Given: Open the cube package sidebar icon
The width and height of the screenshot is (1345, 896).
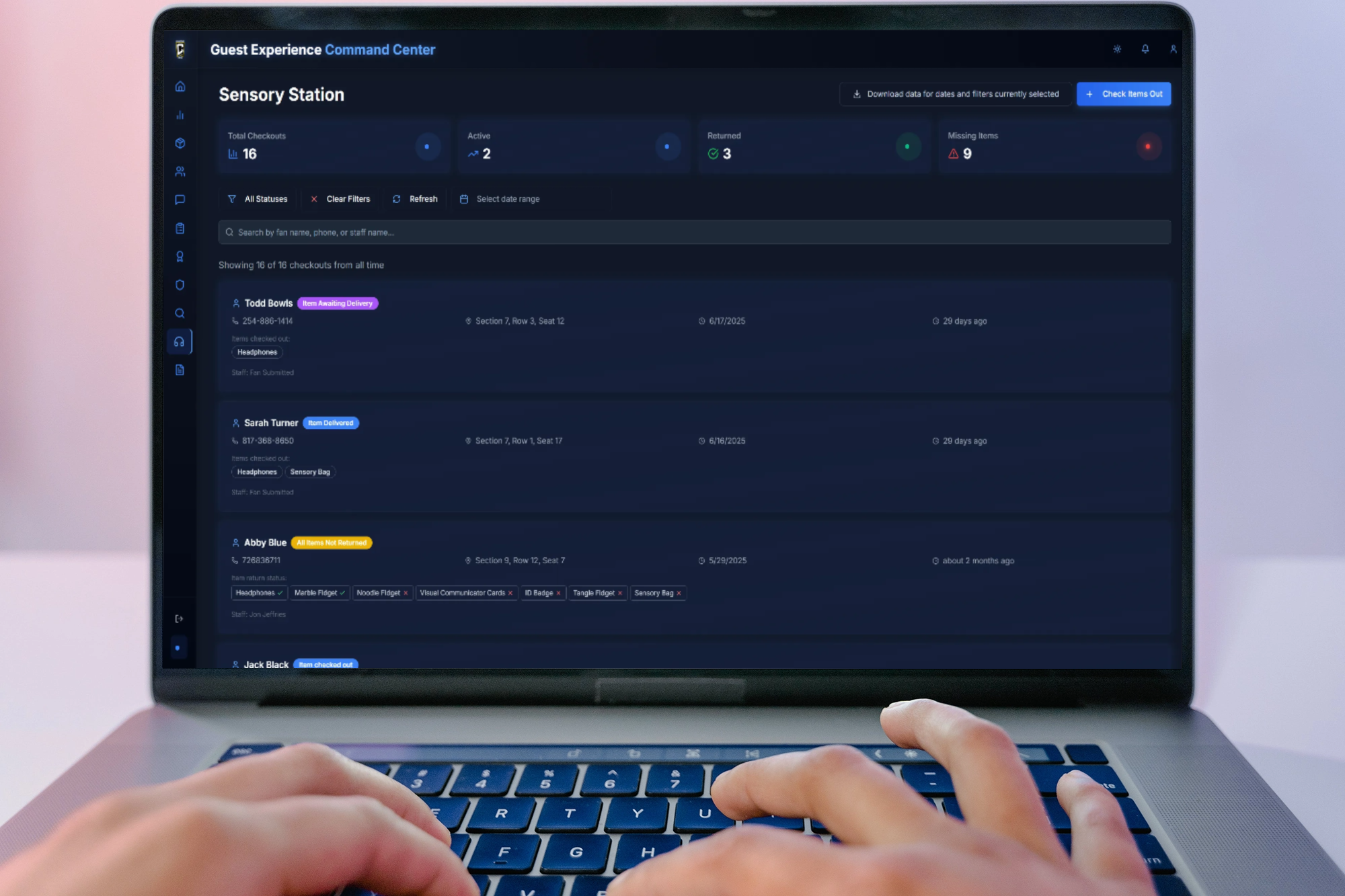Looking at the screenshot, I should pos(180,143).
